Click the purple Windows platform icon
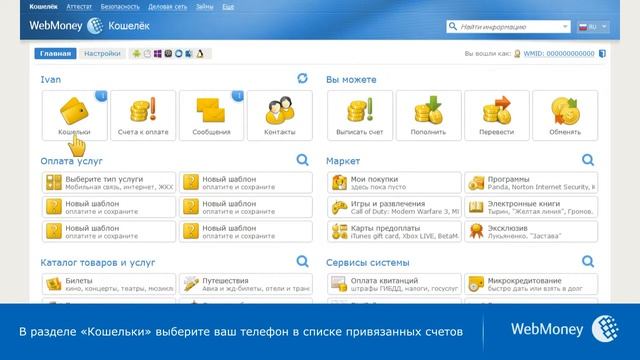 click(158, 53)
